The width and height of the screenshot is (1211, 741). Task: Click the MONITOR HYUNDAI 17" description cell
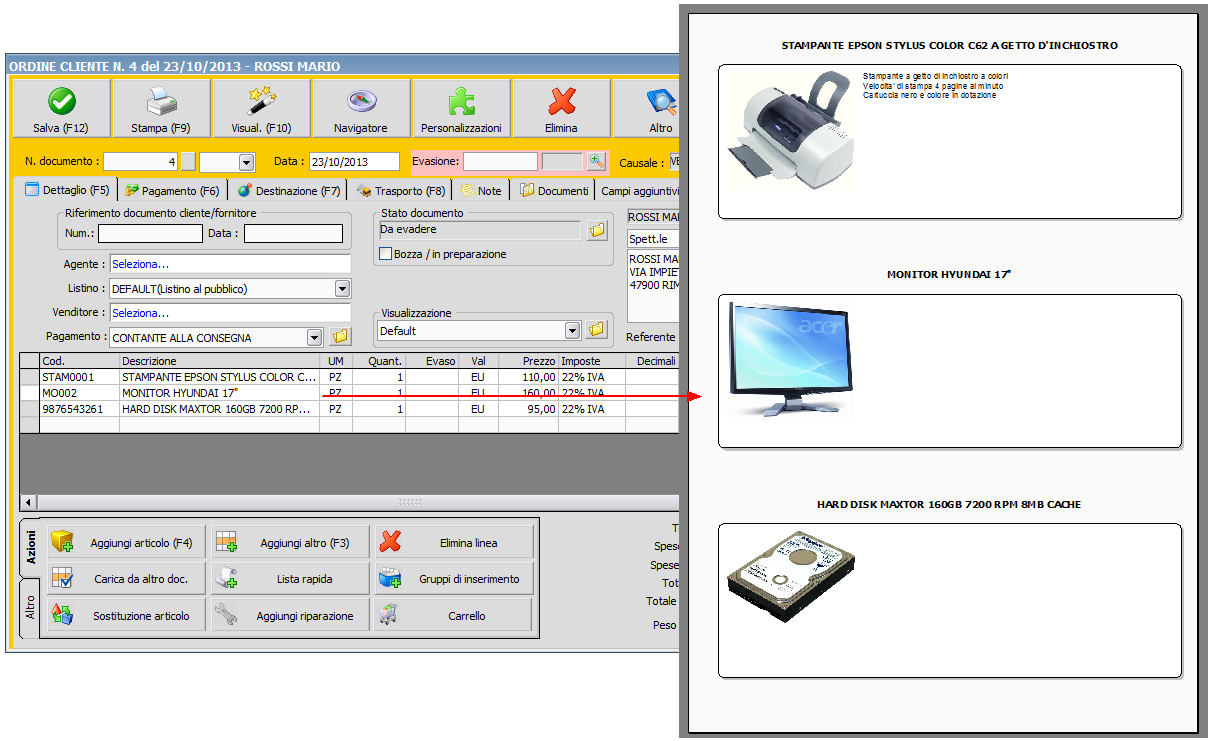click(219, 393)
